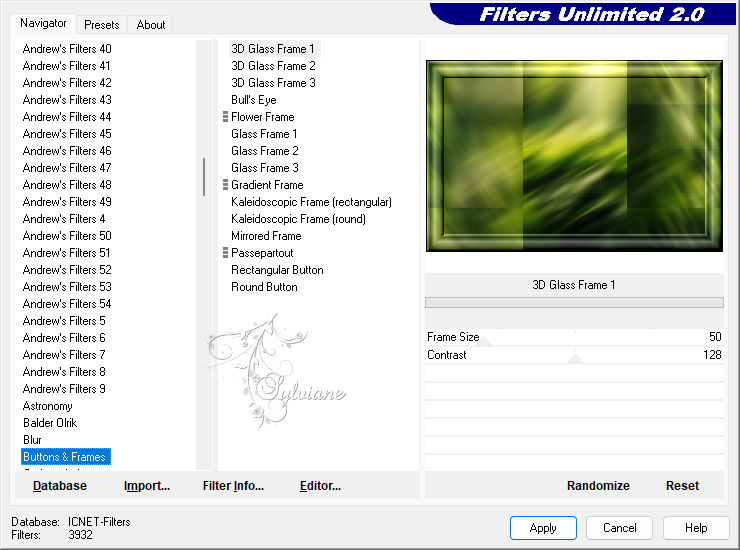The height and width of the screenshot is (550, 740).
Task: Choose Kaleidoscopic Frame (round) filter
Action: tap(298, 219)
